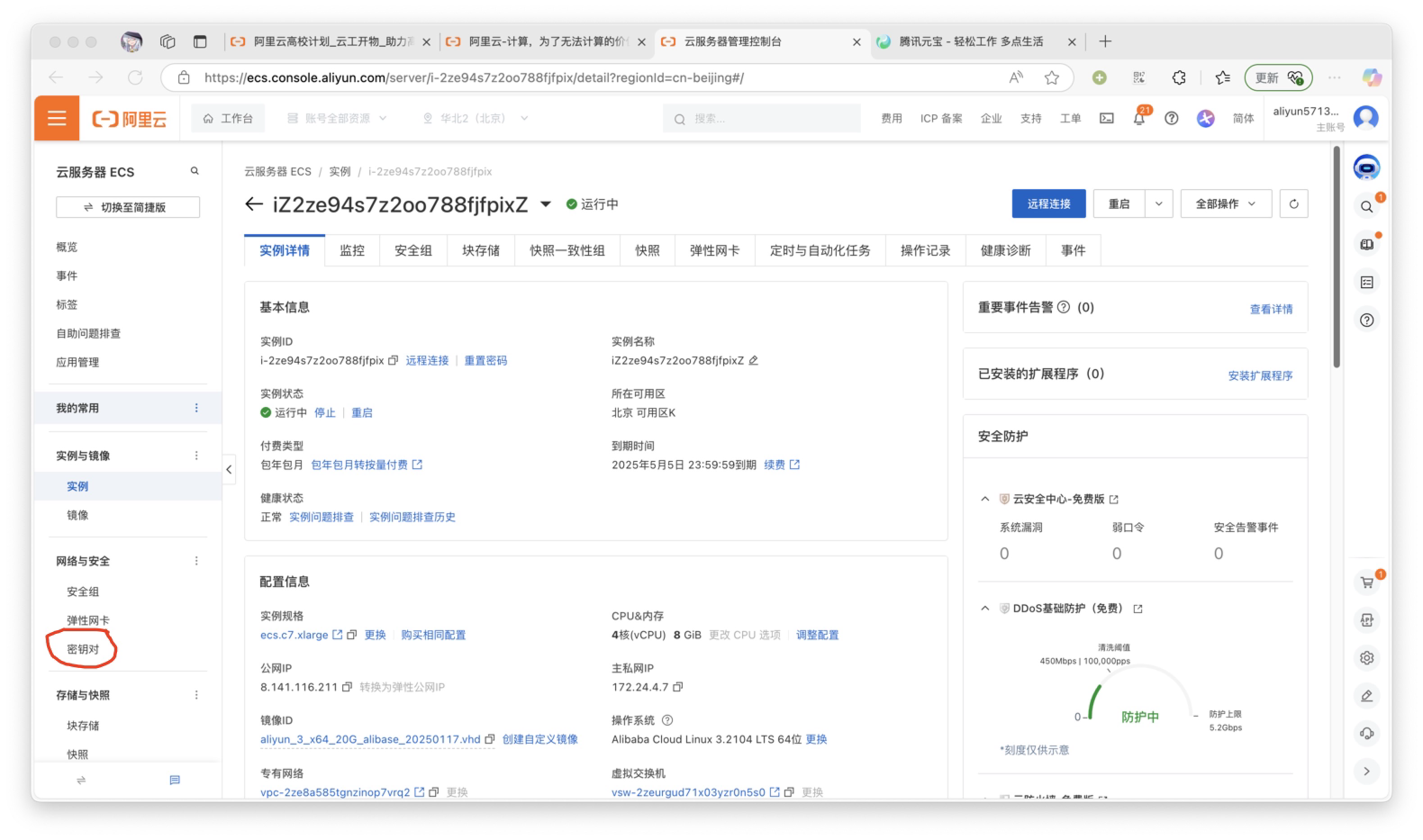Click the 远程连接 blue button

[1048, 203]
